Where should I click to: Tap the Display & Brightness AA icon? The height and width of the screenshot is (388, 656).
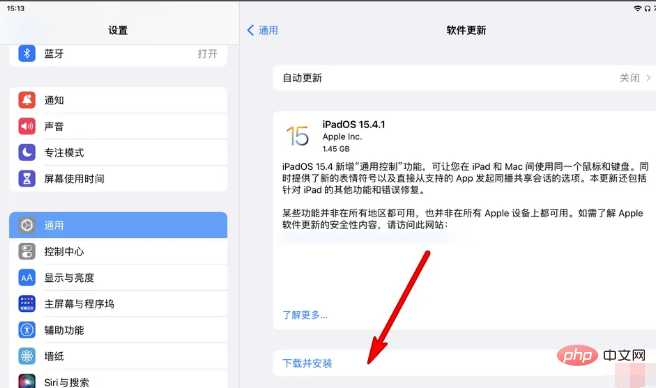pos(27,278)
